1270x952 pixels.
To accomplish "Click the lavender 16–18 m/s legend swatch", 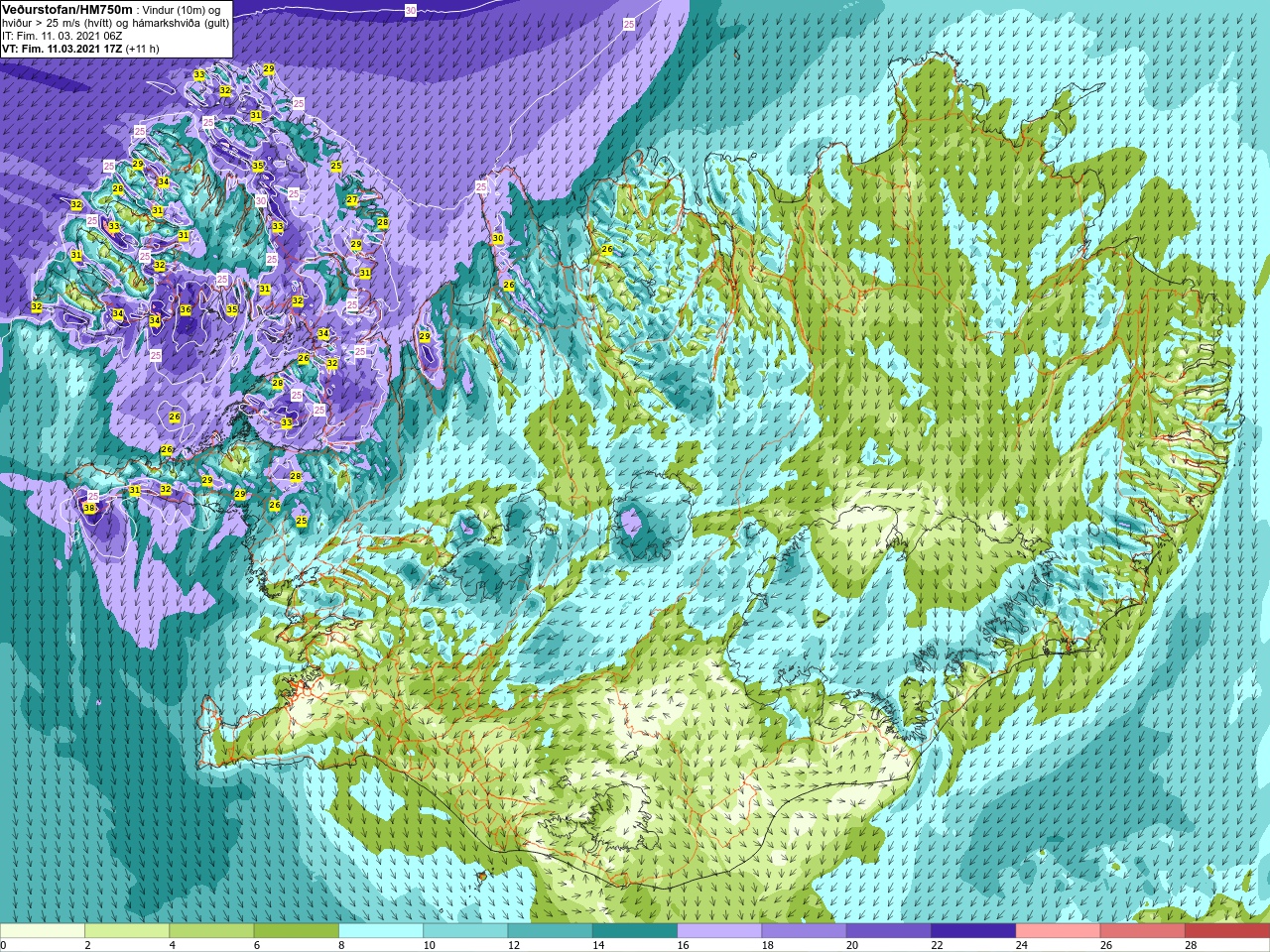I will 719,931.
